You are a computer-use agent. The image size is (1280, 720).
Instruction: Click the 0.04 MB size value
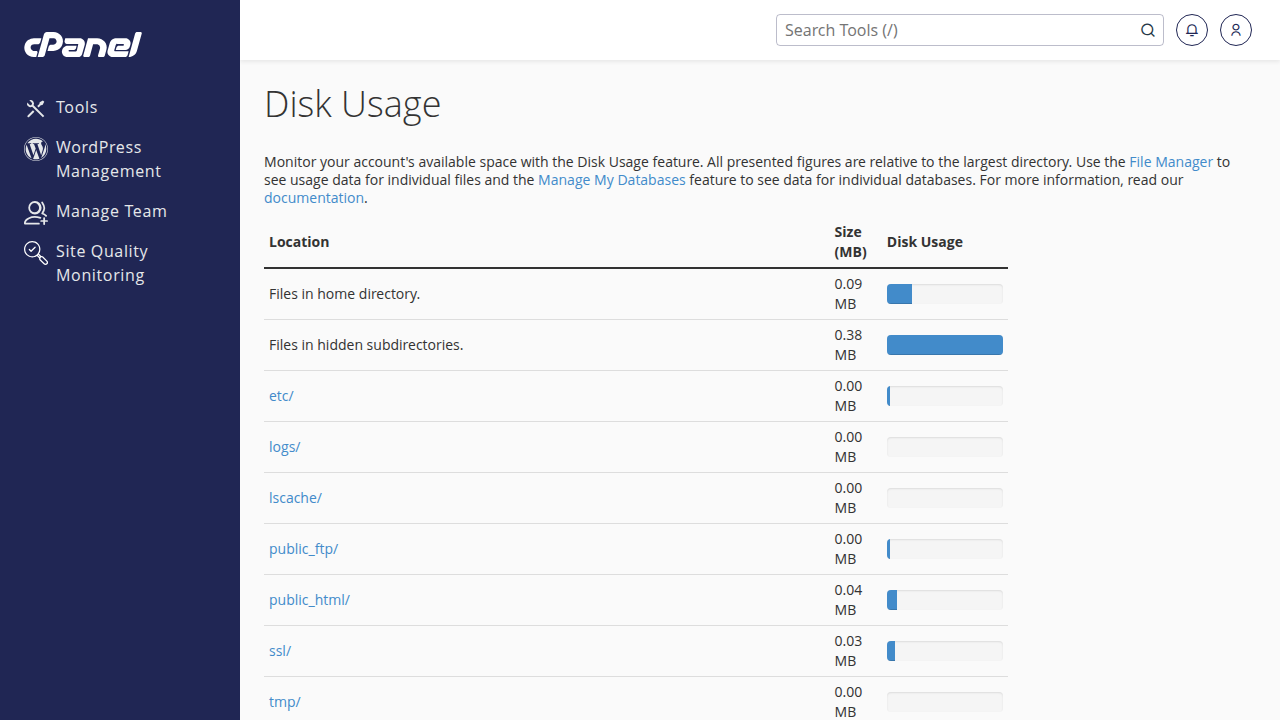point(848,600)
